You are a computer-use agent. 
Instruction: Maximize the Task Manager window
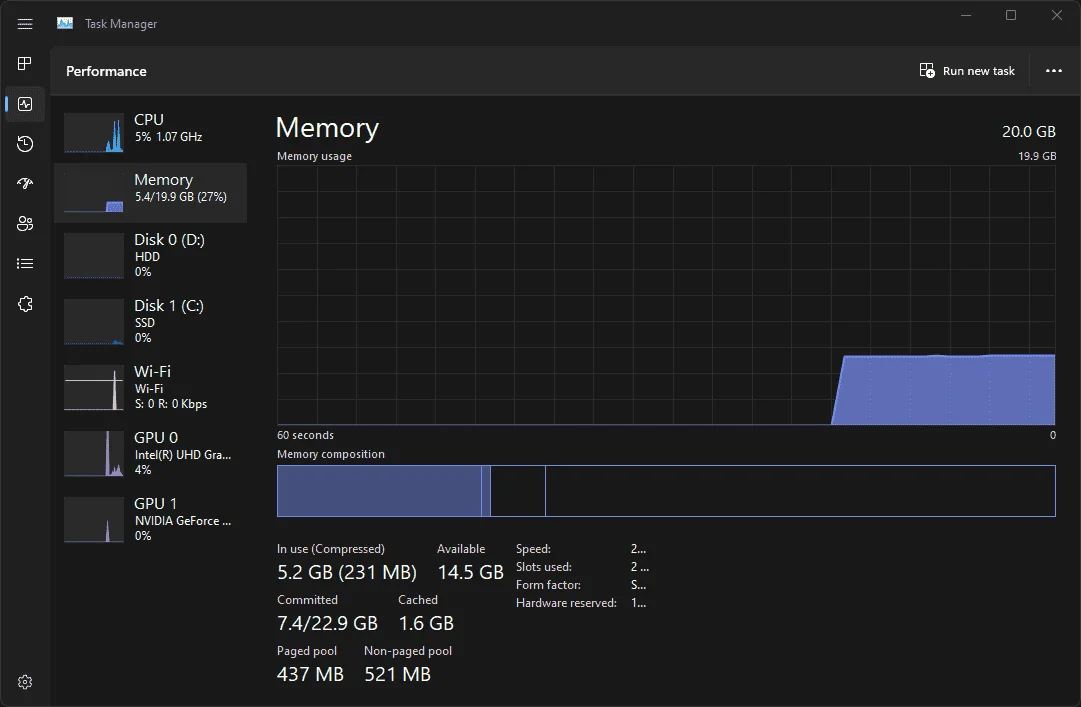point(1011,15)
